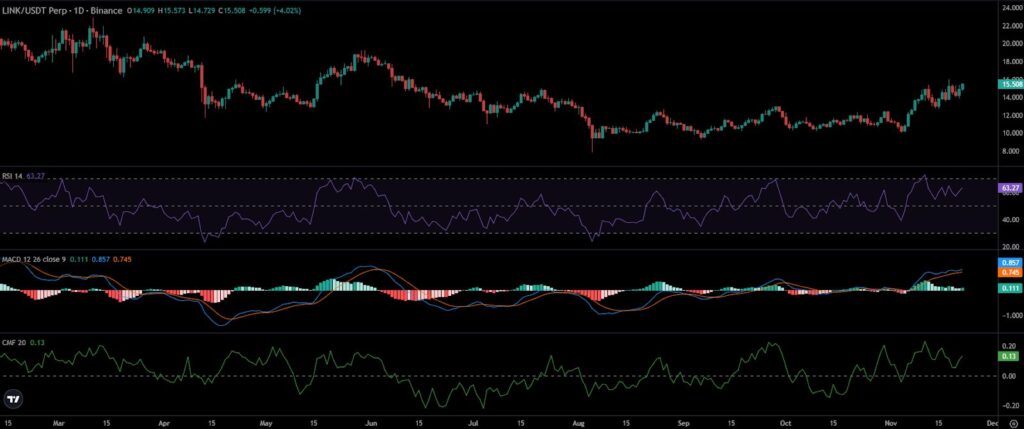Click the 14.000 price axis label
The height and width of the screenshot is (429, 1024).
[1012, 97]
